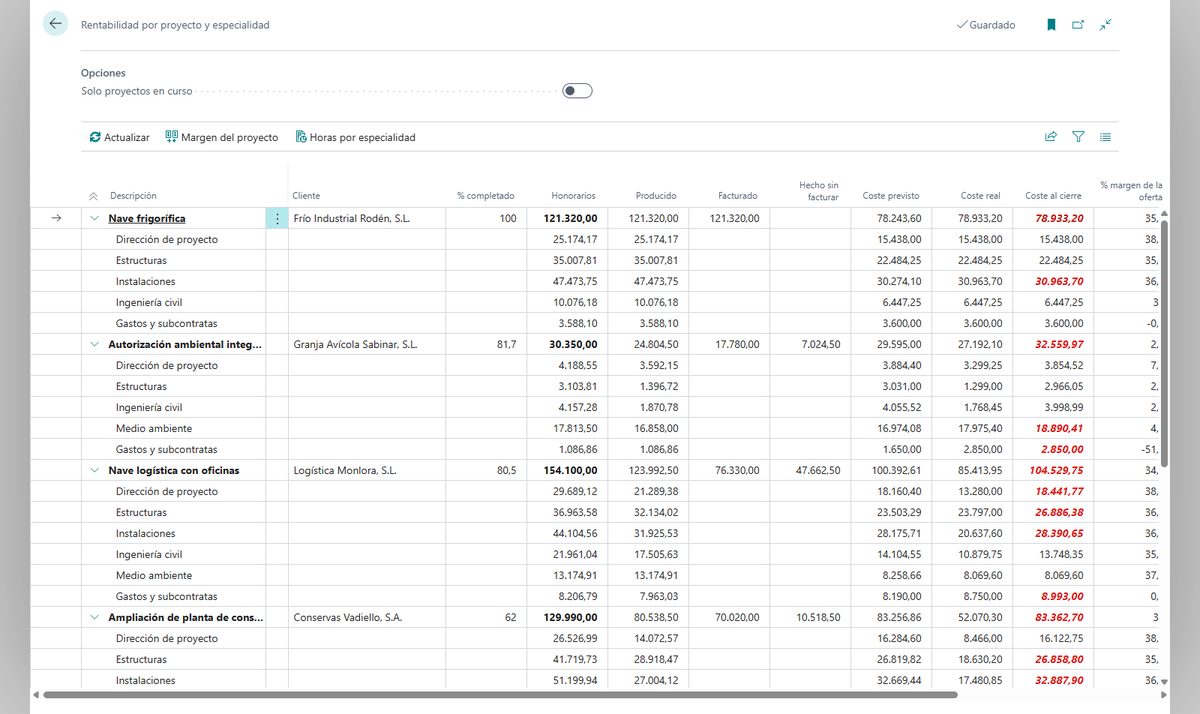Click the horizontal scrollbar thumb

tap(500, 694)
